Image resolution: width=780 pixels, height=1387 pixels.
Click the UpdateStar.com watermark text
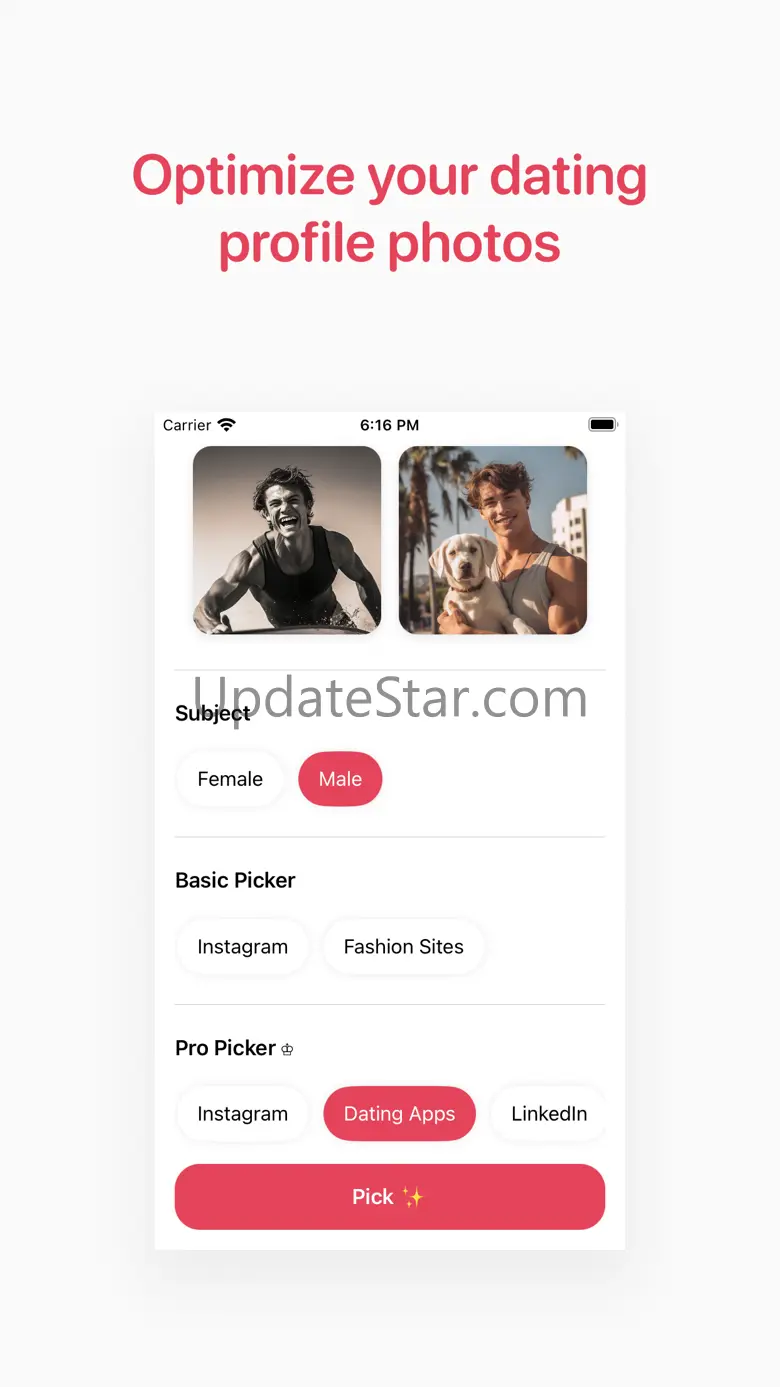390,697
